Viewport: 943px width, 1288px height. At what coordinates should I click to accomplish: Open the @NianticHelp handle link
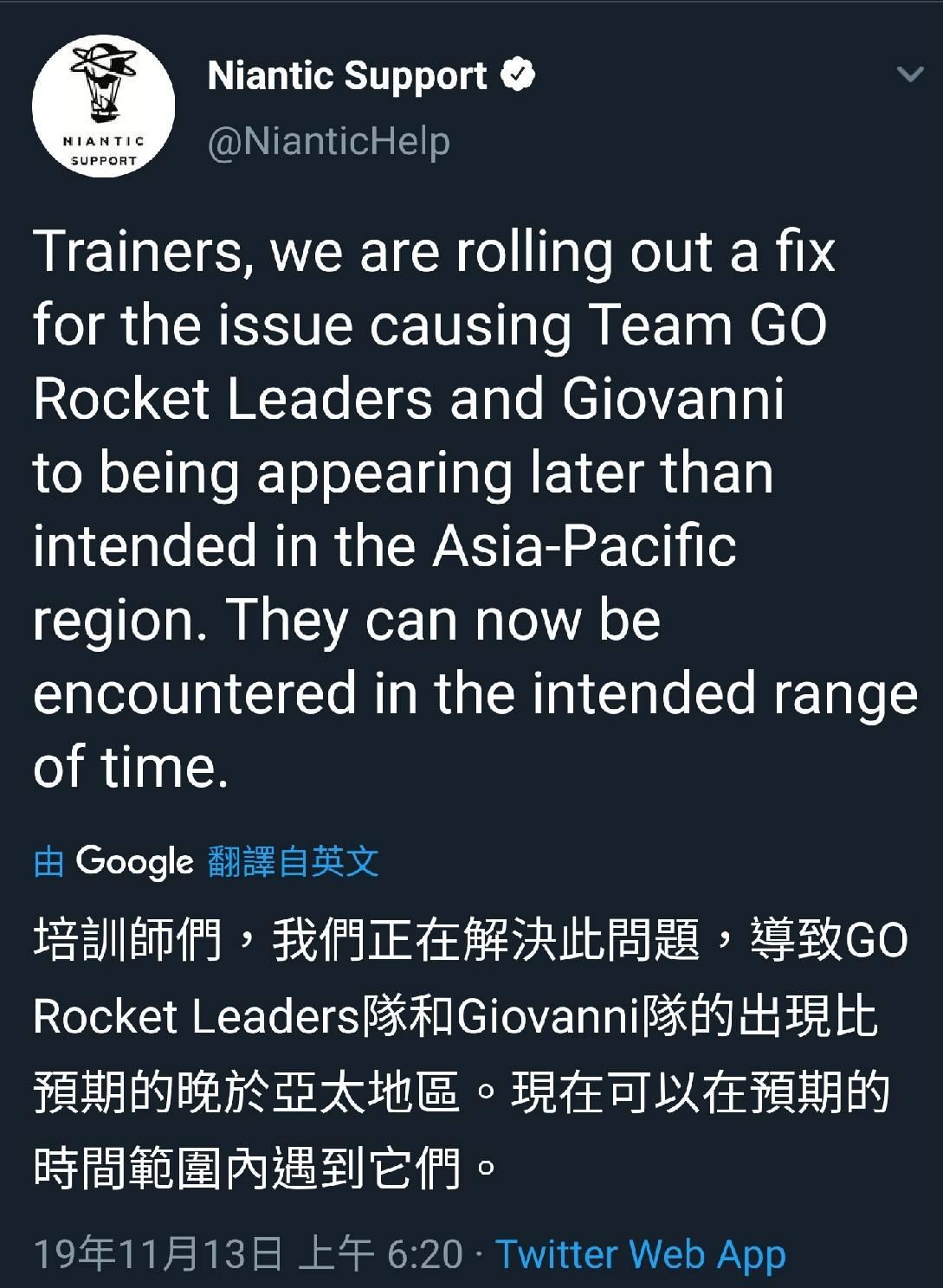point(329,140)
